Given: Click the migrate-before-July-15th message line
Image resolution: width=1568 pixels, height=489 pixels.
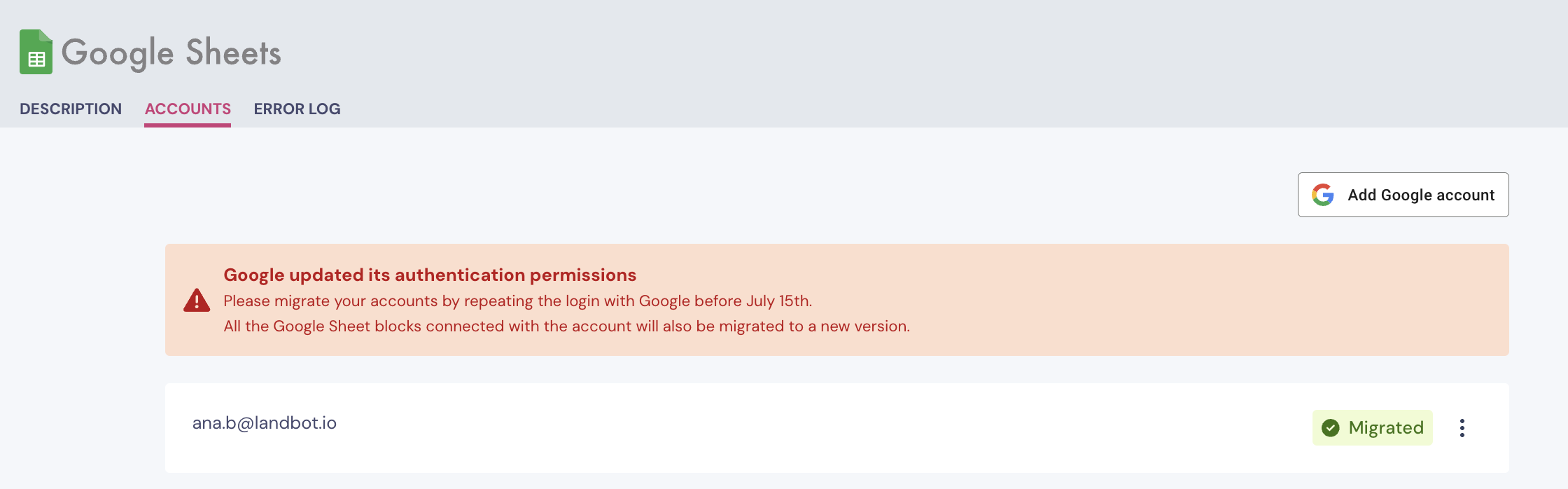Looking at the screenshot, I should (x=518, y=301).
